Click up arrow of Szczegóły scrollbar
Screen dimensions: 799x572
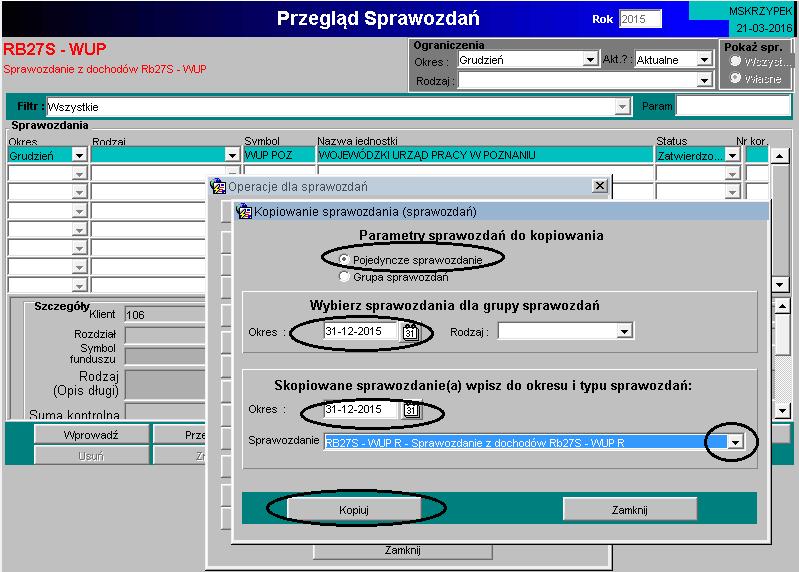(782, 306)
